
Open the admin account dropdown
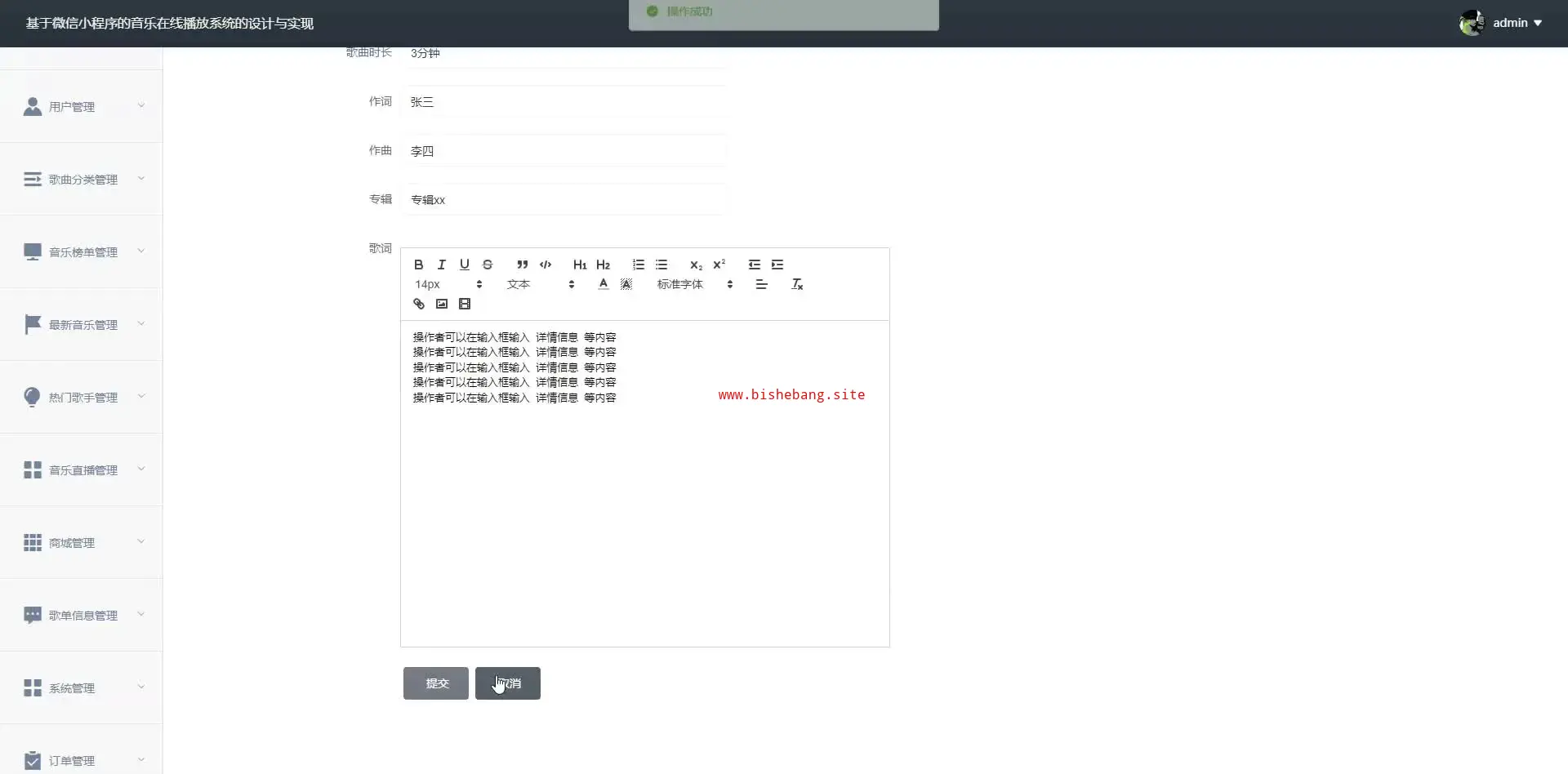point(1517,23)
